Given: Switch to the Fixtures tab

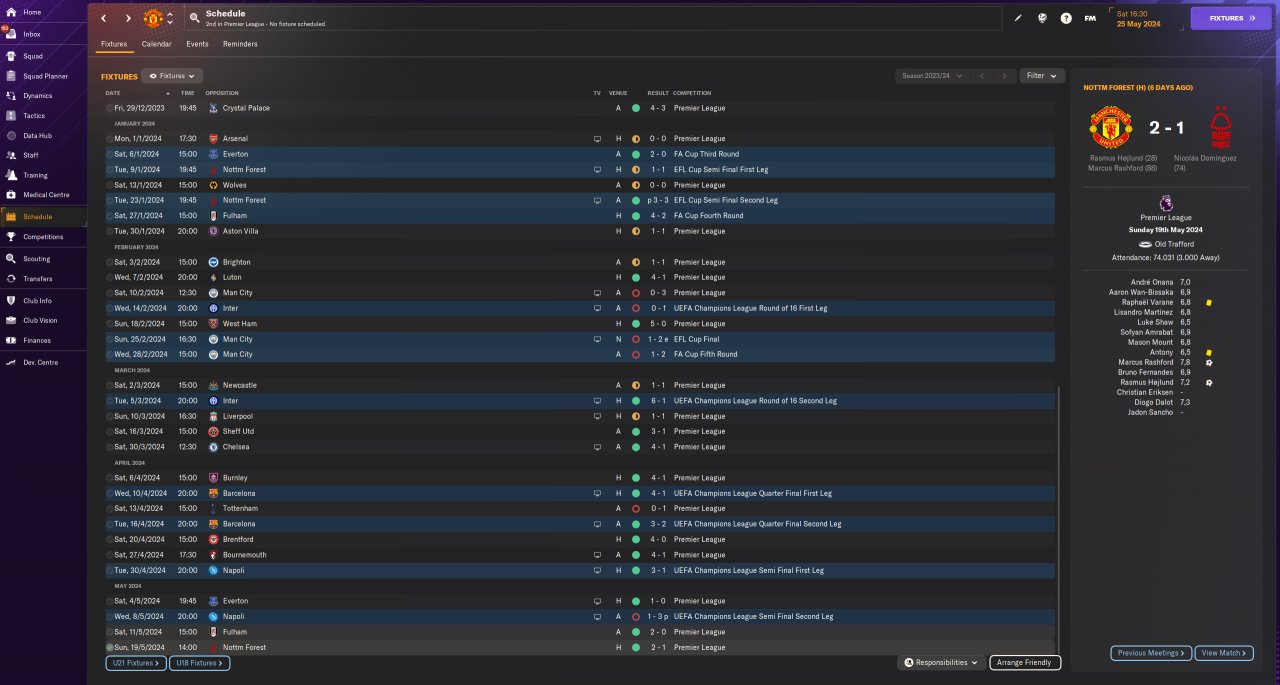Looking at the screenshot, I should pos(114,44).
